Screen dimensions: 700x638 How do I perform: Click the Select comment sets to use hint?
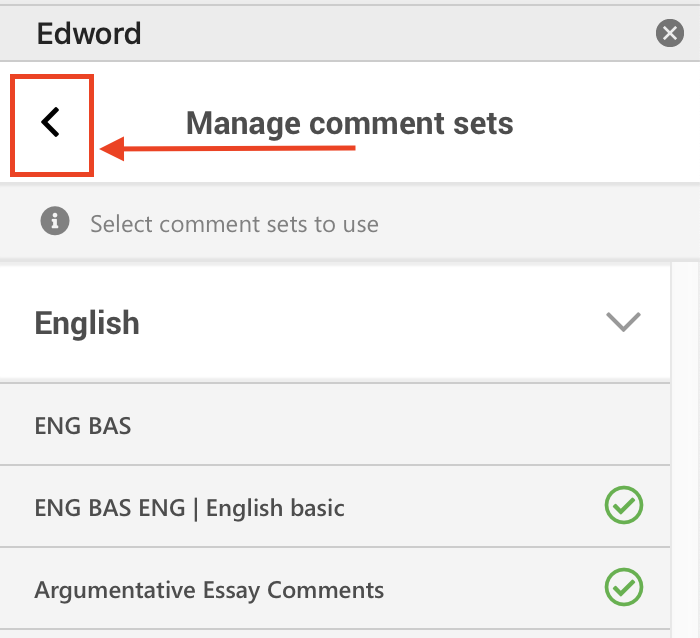pyautogui.click(x=234, y=223)
